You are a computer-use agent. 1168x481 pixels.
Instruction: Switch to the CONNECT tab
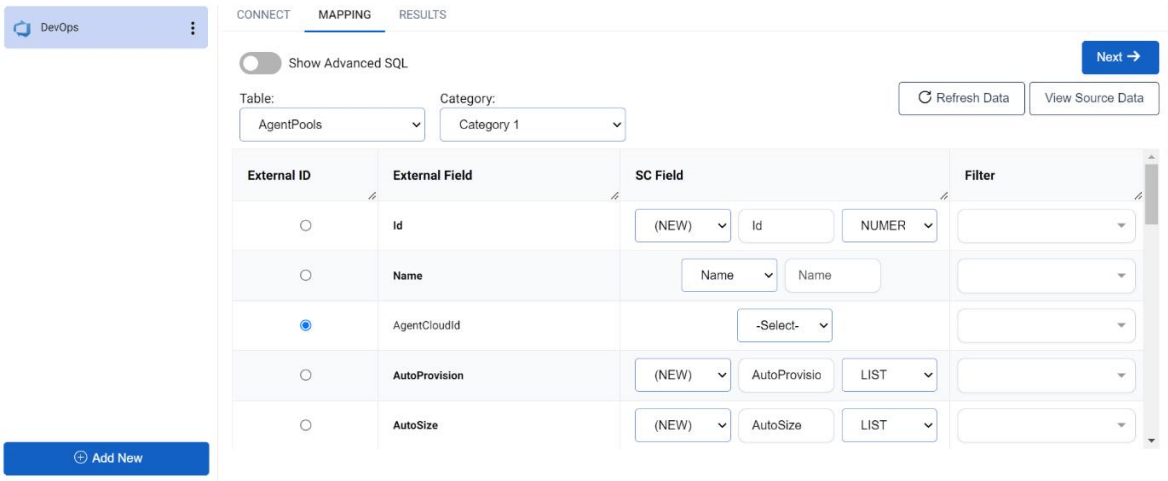(263, 15)
